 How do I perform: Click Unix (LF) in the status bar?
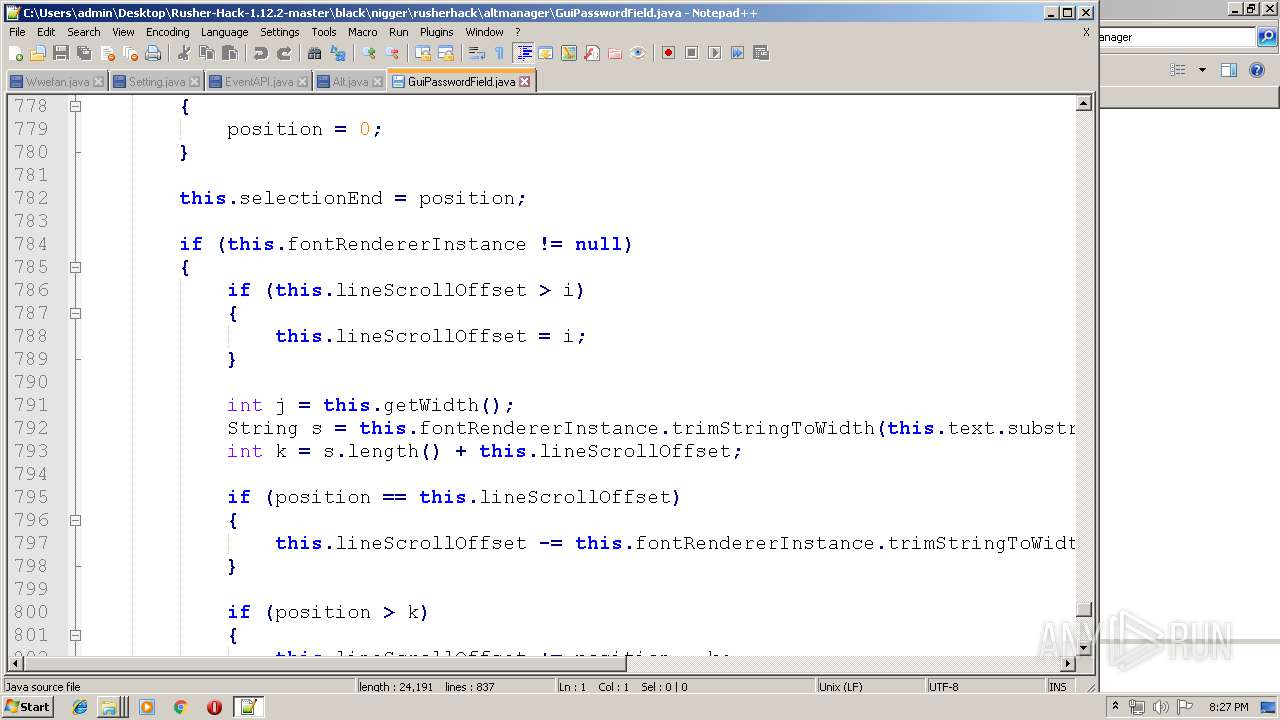(x=841, y=687)
